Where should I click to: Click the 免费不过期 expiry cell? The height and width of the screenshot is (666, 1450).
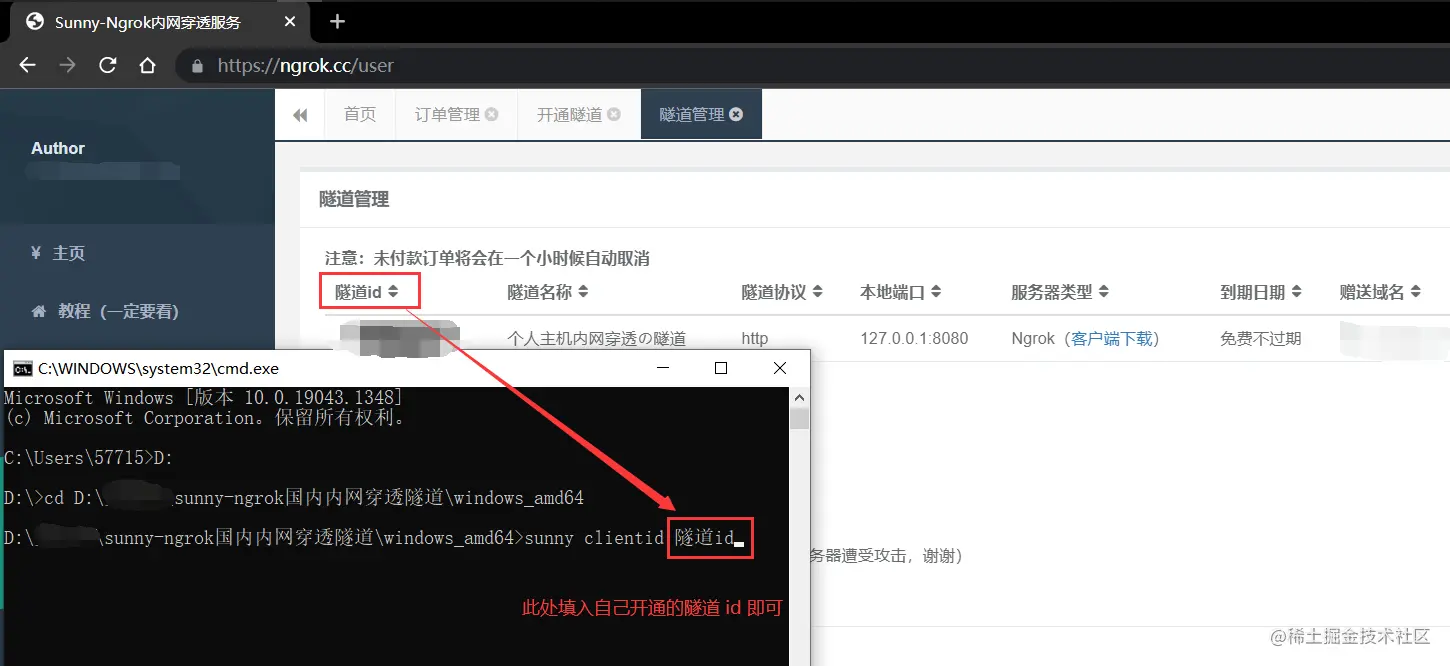(x=1261, y=339)
